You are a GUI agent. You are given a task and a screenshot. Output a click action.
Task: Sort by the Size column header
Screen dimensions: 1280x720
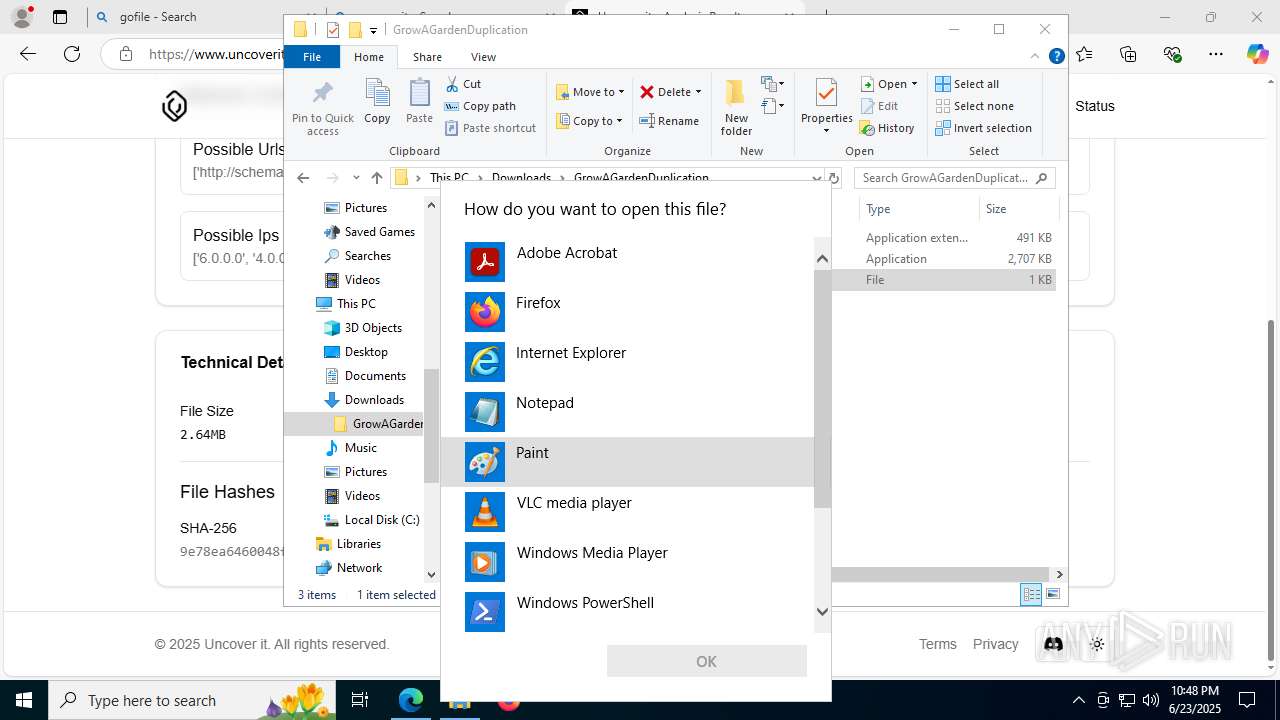pyautogui.click(x=1018, y=208)
